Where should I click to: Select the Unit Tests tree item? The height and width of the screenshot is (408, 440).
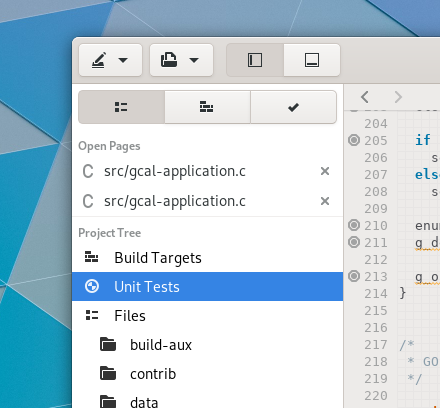[x=207, y=287]
